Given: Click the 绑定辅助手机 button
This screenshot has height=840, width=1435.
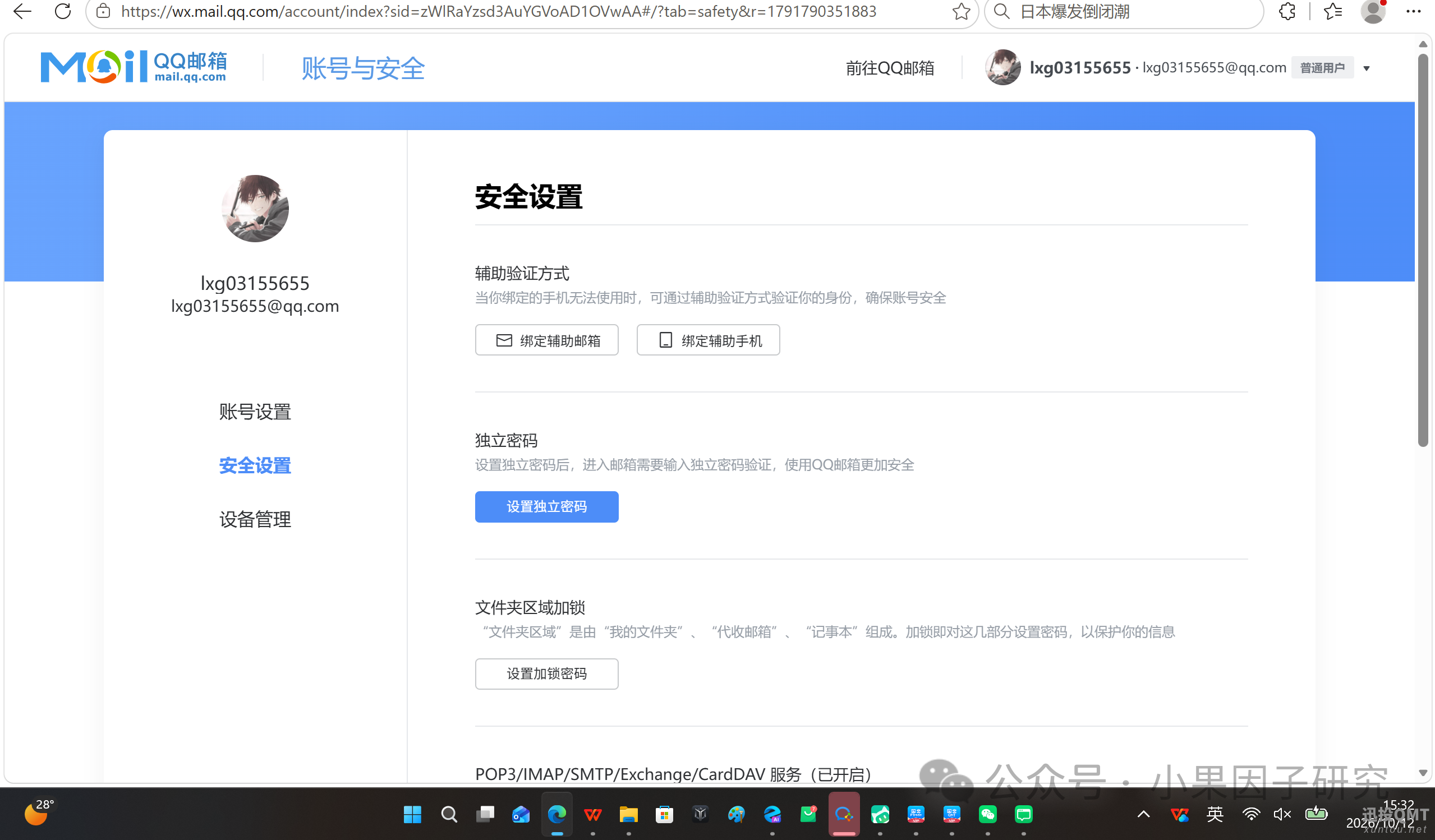Looking at the screenshot, I should click(708, 340).
